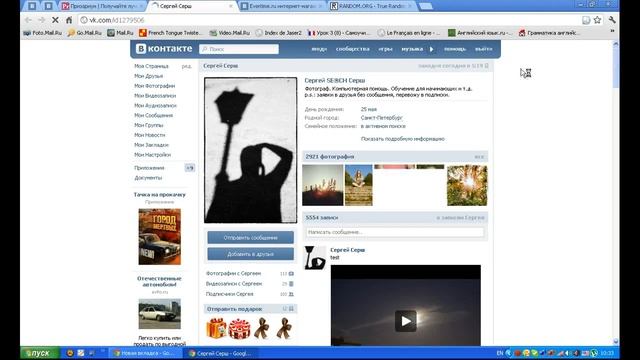Open Chrome wrench settings menu
Image resolution: width=640 pixels, height=360 pixels.
(x=612, y=20)
